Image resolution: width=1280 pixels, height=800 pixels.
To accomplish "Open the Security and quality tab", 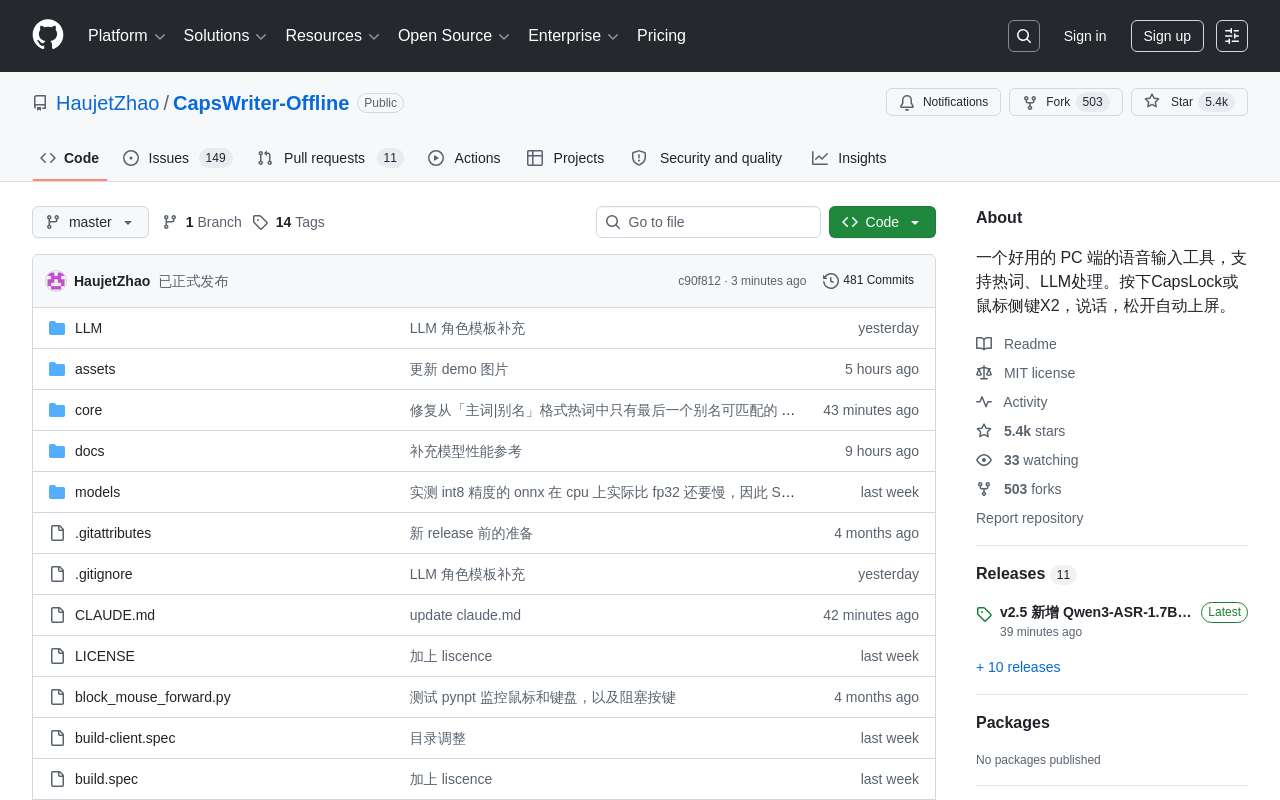I will pos(707,158).
